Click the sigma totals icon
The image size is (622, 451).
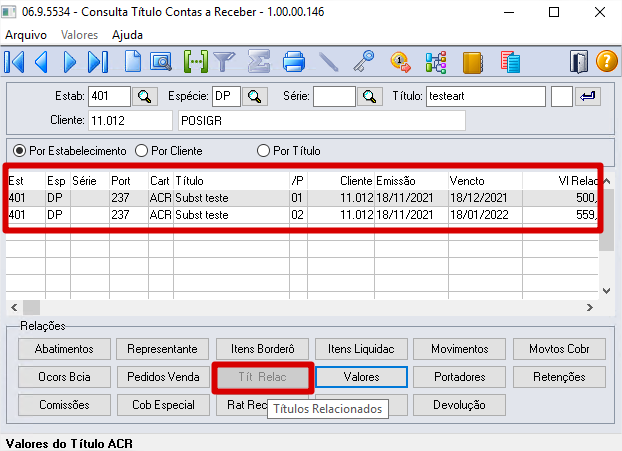259,61
